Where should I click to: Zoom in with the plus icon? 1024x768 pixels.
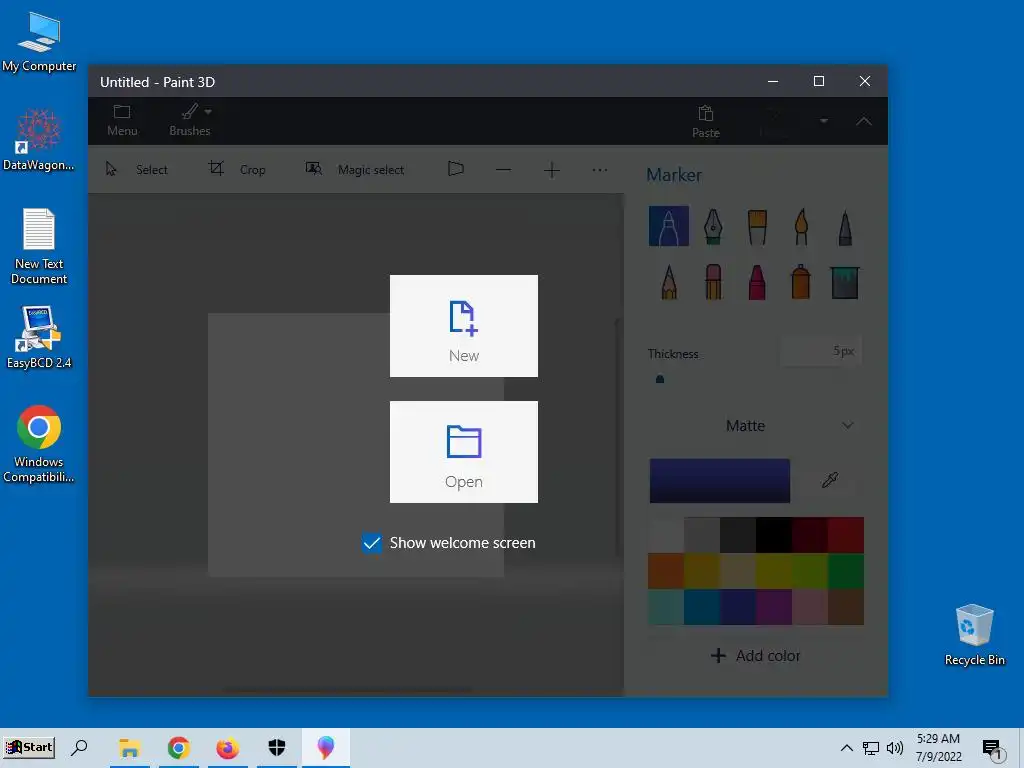552,170
